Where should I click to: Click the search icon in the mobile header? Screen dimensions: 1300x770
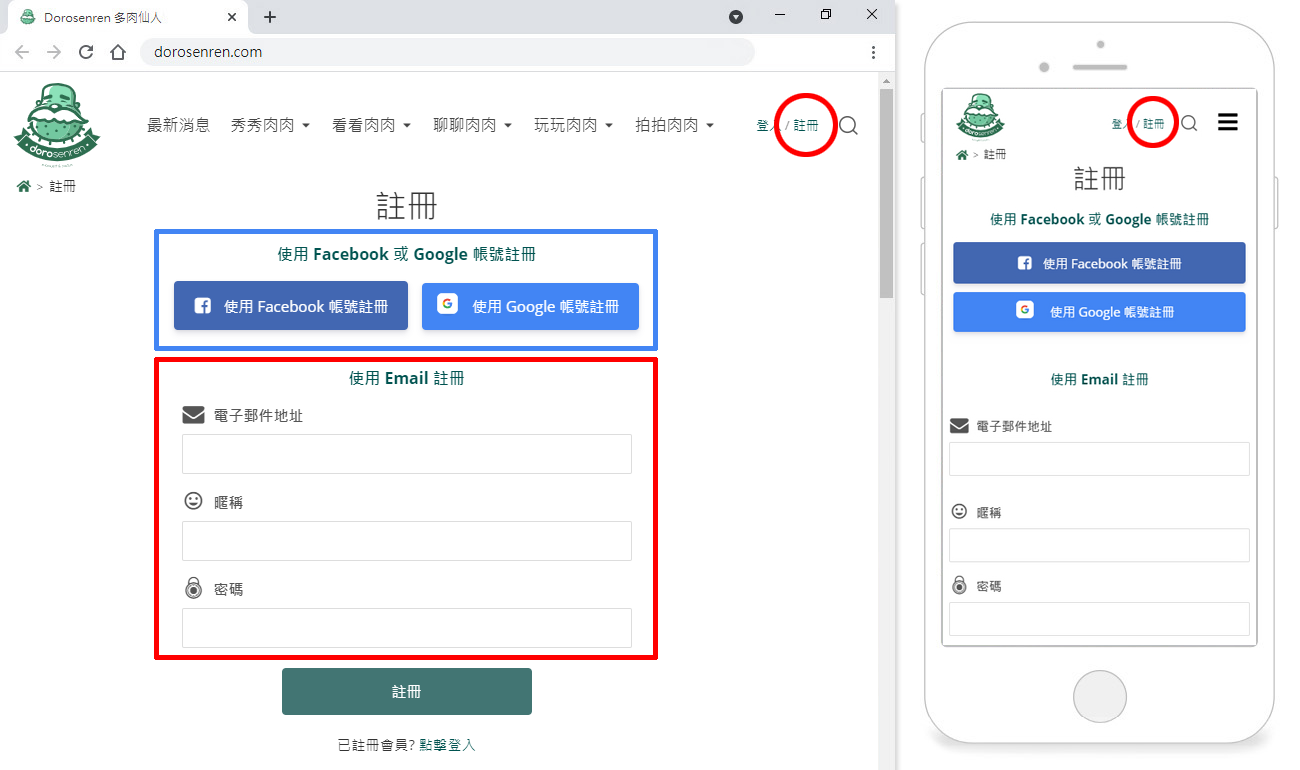tap(1189, 122)
